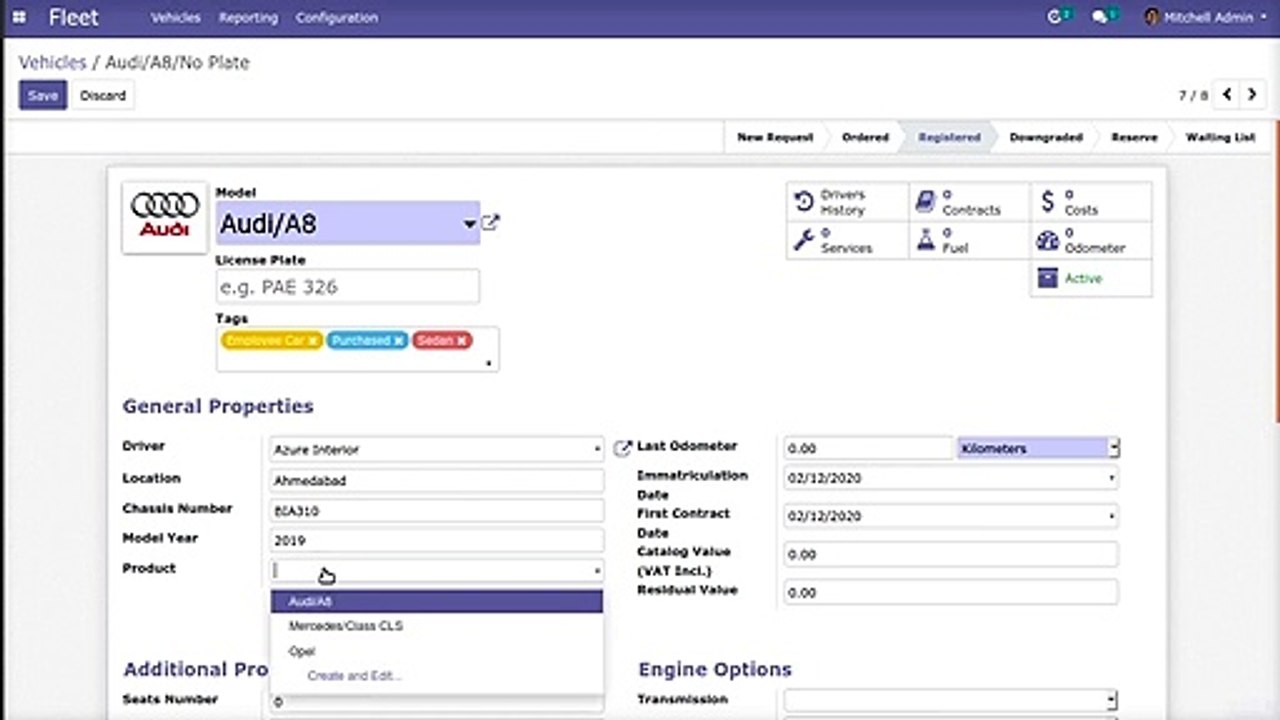Image resolution: width=1280 pixels, height=720 pixels.
Task: Click the Location field with Ahmedabad
Action: click(x=437, y=481)
